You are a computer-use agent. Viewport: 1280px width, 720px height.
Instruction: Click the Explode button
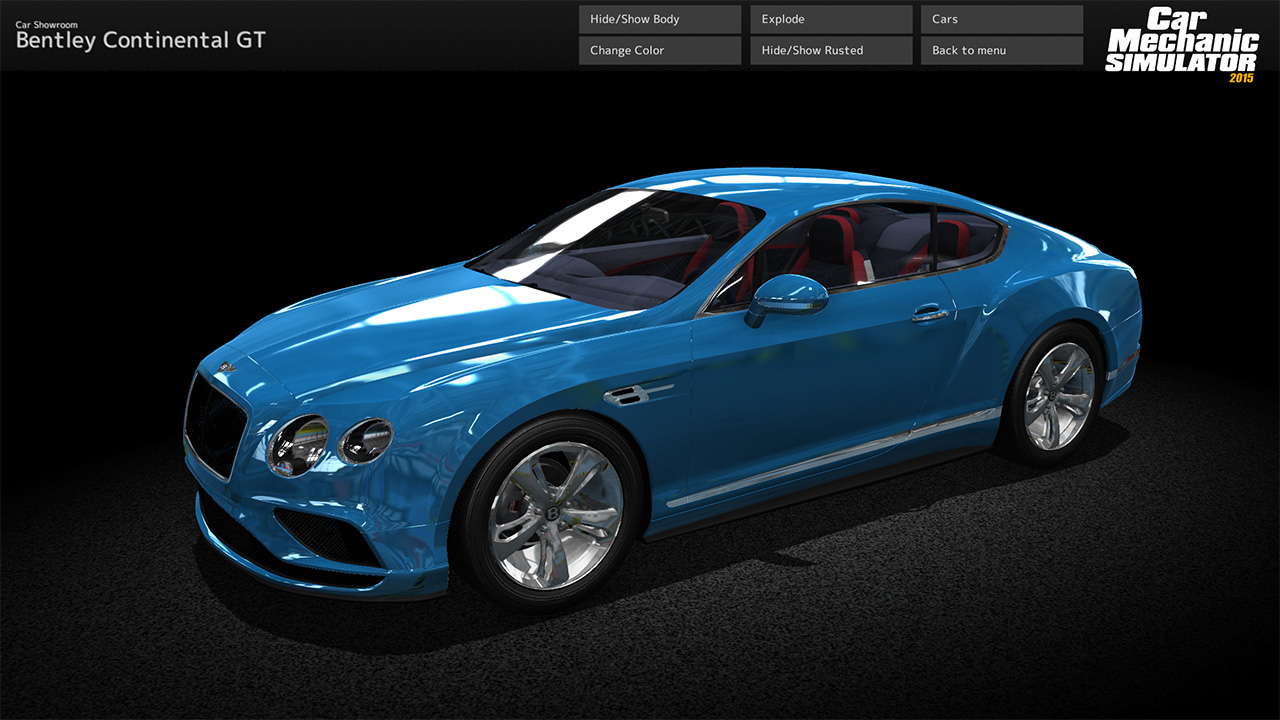pyautogui.click(x=831, y=19)
